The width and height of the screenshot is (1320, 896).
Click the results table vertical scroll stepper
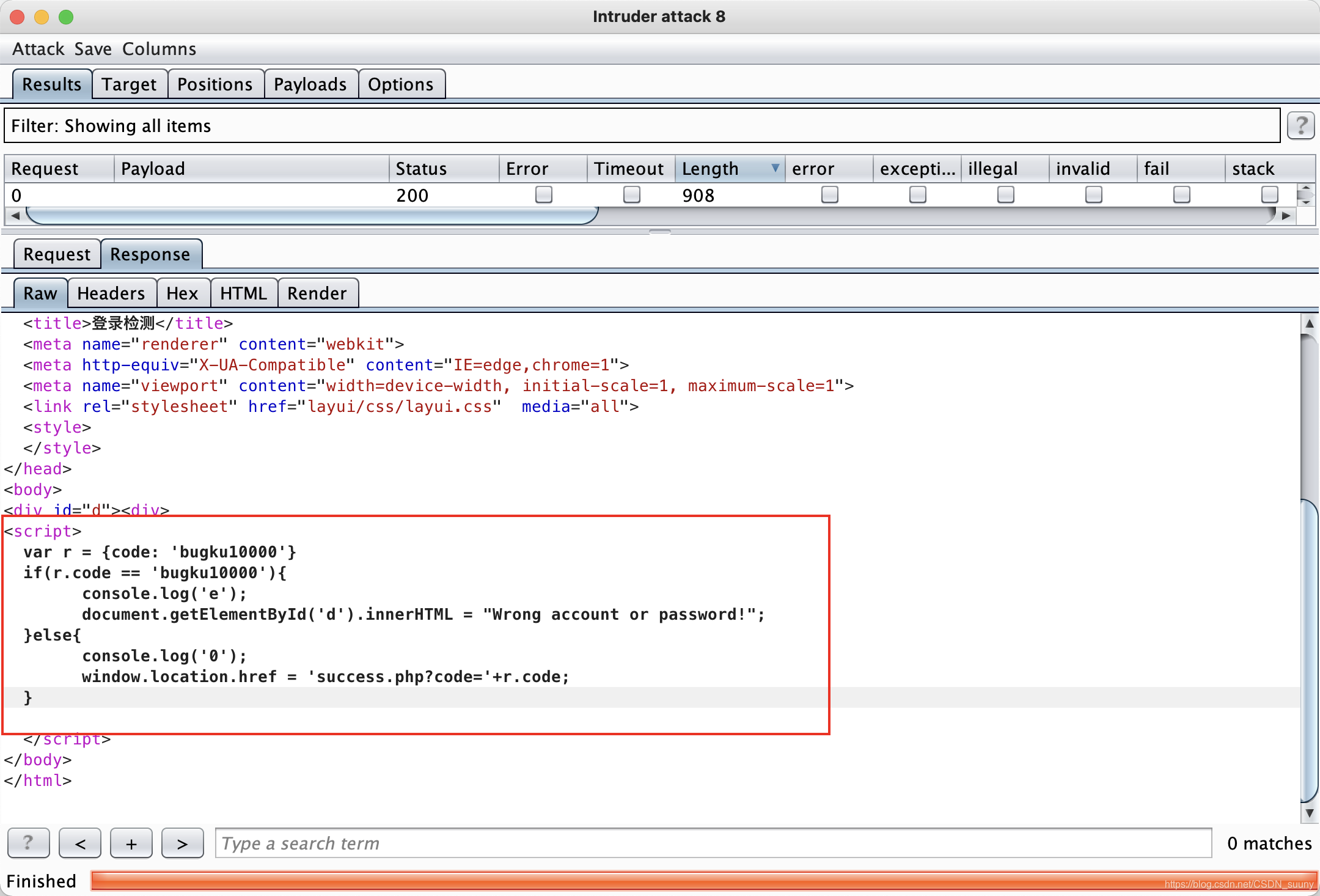click(1305, 195)
